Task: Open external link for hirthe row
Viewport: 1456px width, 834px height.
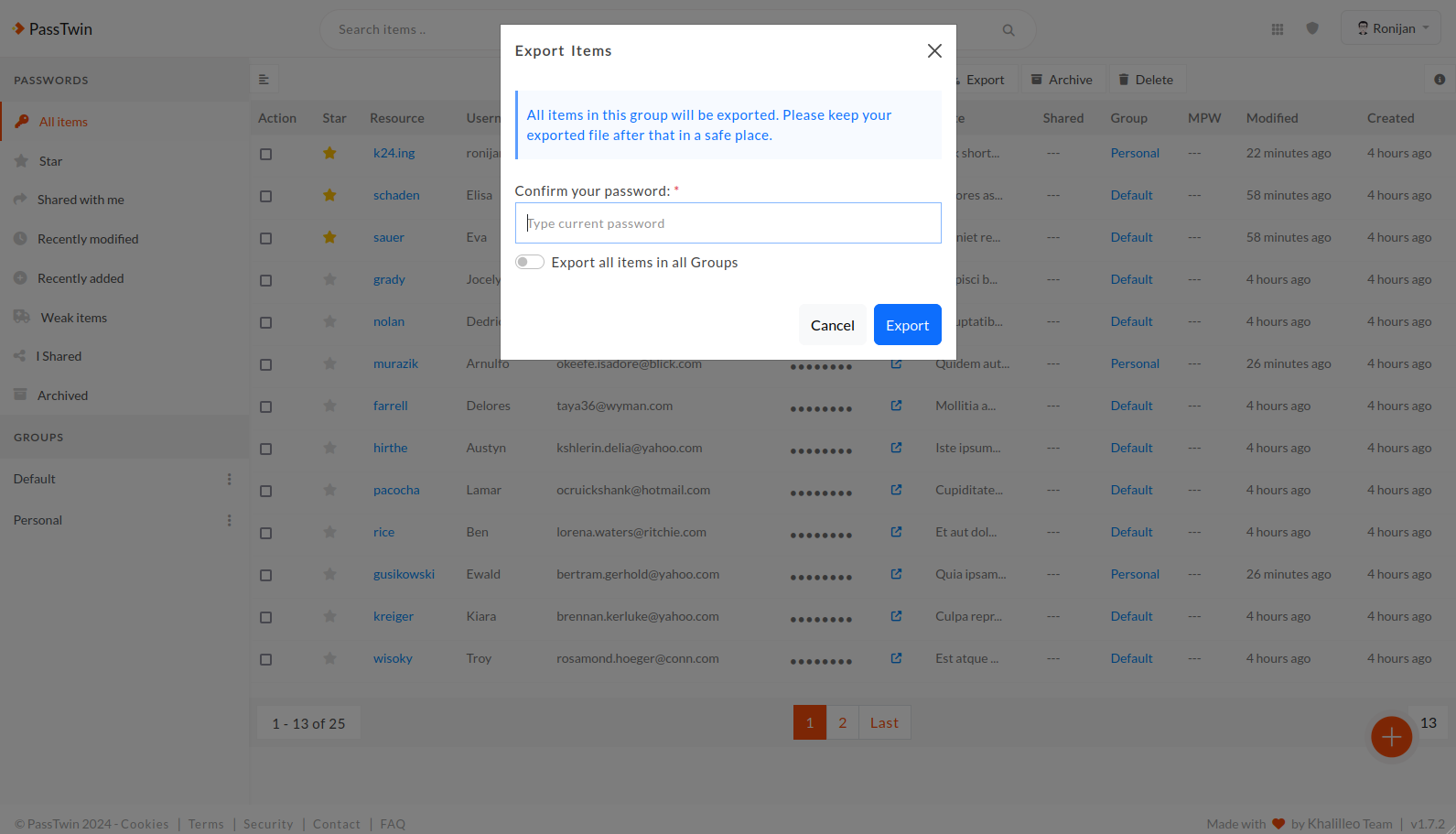Action: click(896, 448)
